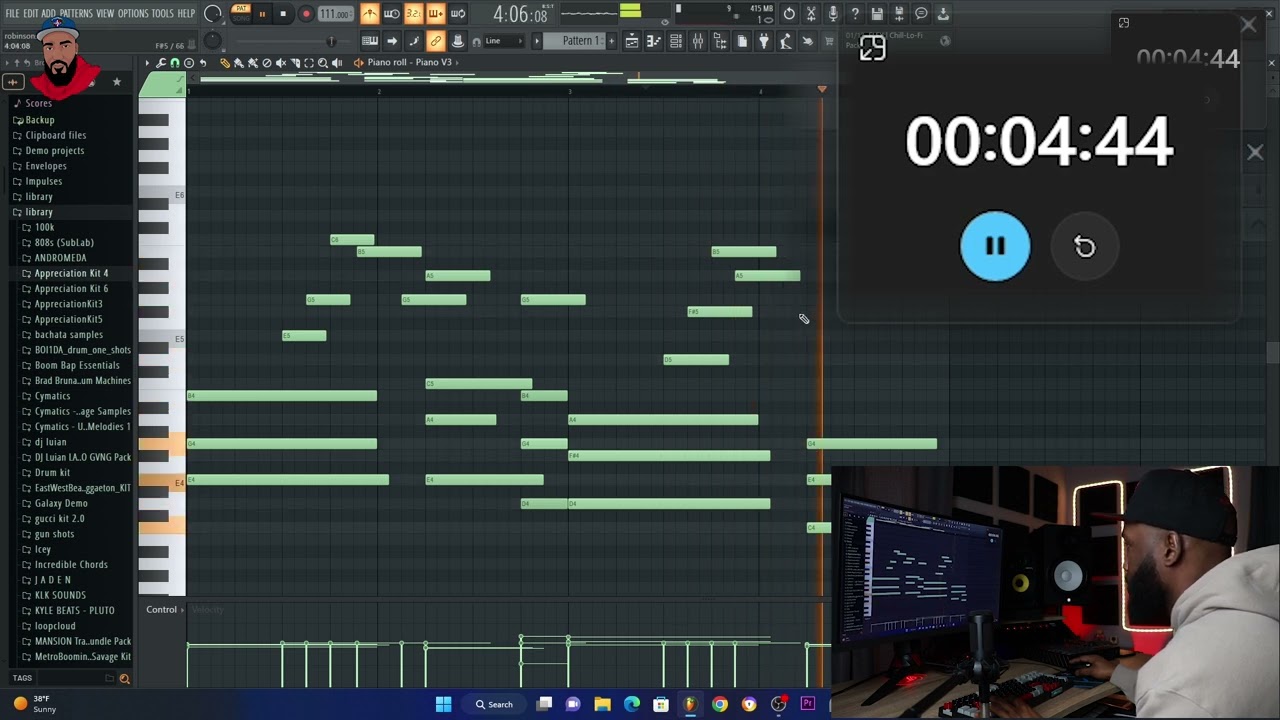The image size is (1280, 720).
Task: Click the stamp-shaped icon beside the link button
Action: [457, 41]
